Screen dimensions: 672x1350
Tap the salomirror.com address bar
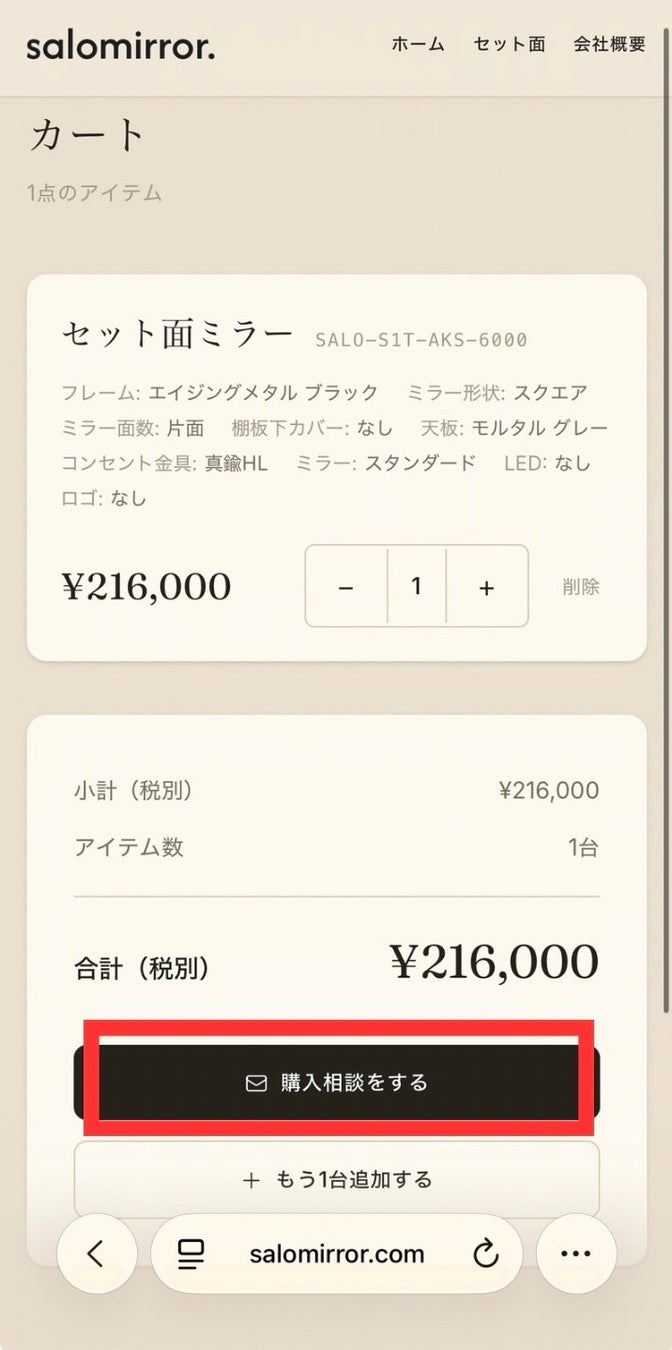tap(337, 1254)
